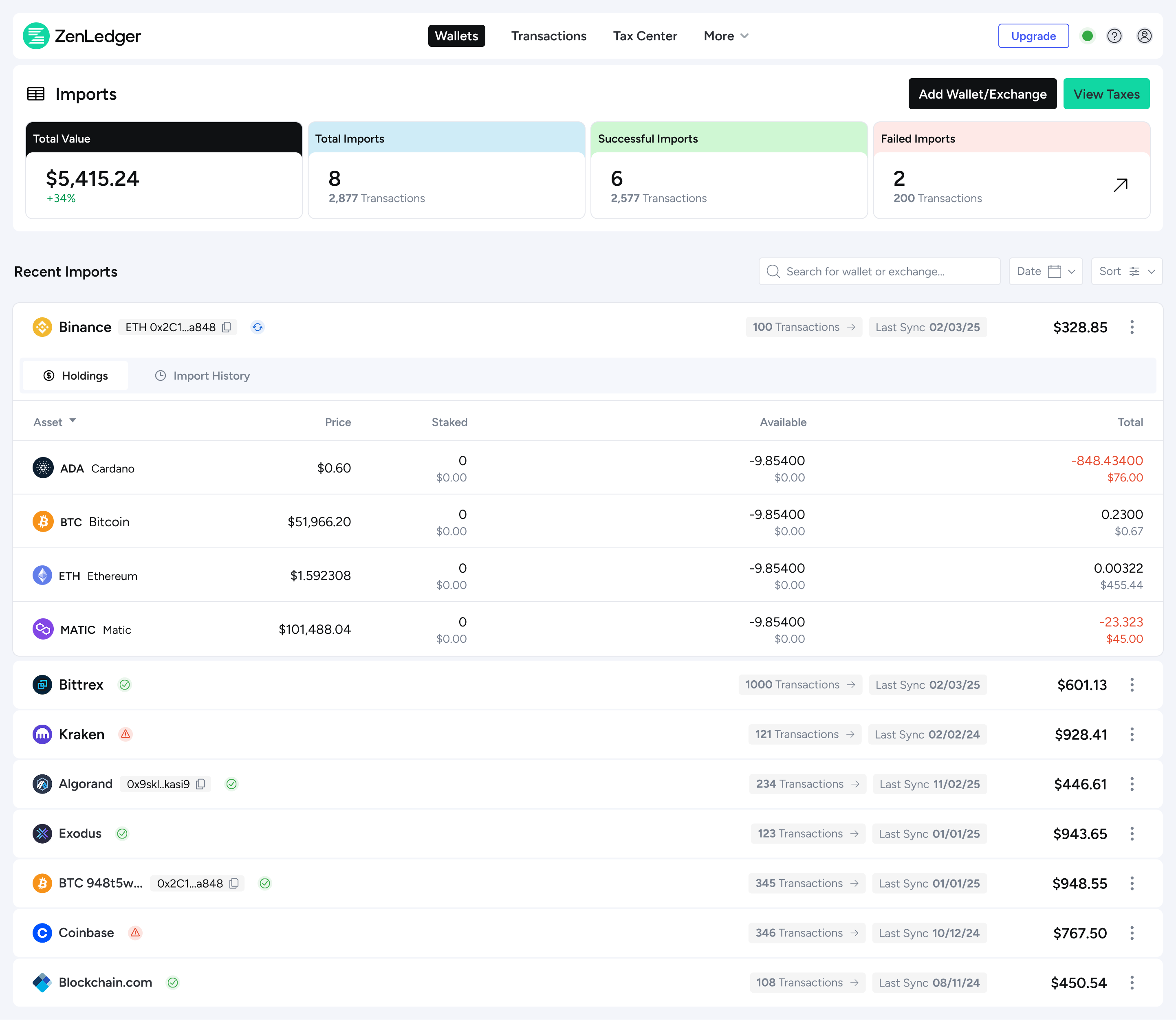Click the Failed Imports arrow icon
The height and width of the screenshot is (1020, 1176).
1120,185
